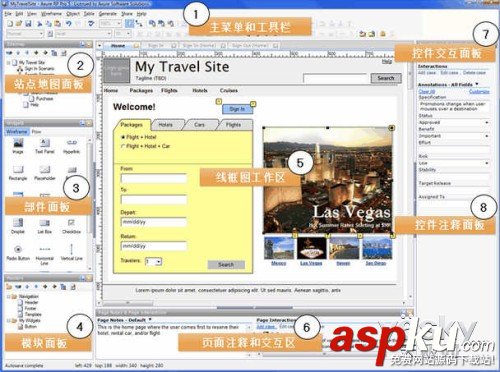Click the Packages navigation item on canvas
Image resolution: width=500 pixels, height=372 pixels.
[141, 90]
